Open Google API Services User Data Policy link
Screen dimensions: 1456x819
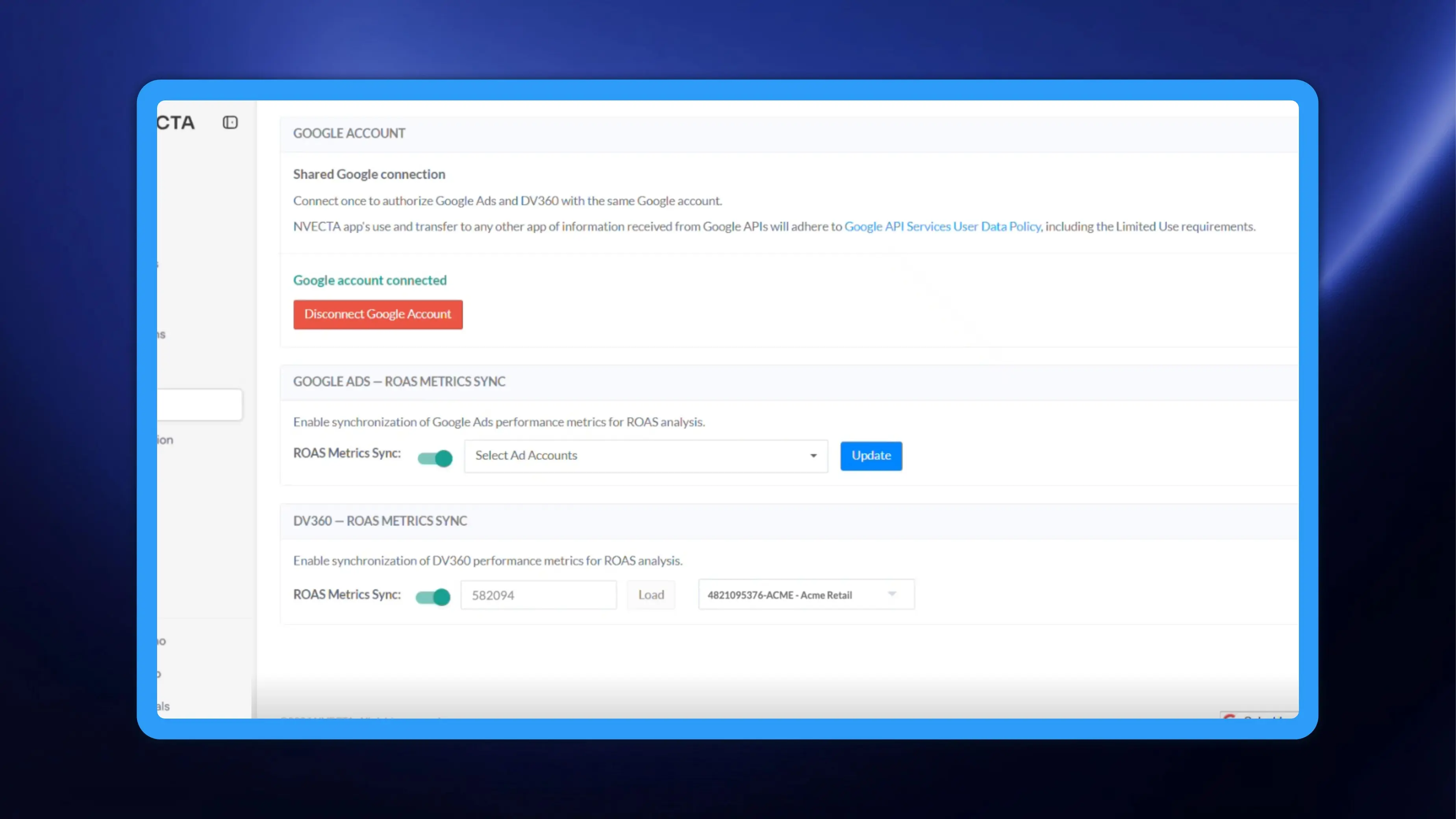tap(942, 227)
